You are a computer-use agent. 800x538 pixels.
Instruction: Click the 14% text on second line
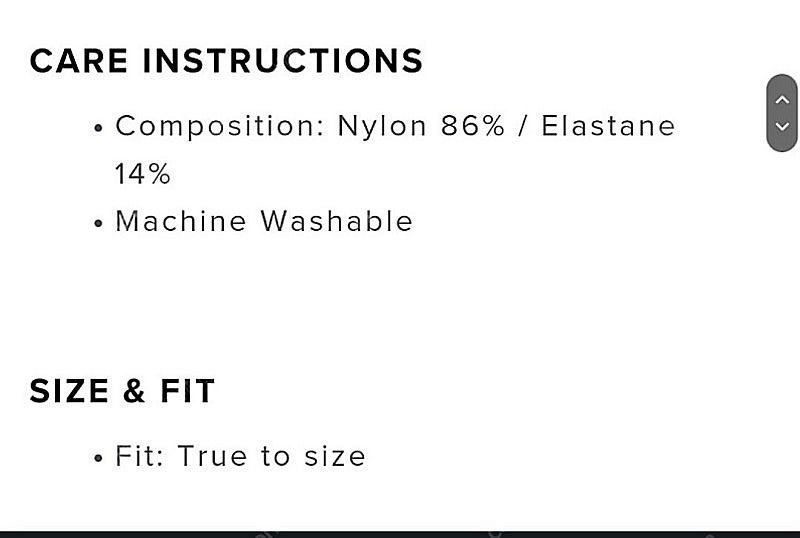coord(143,174)
